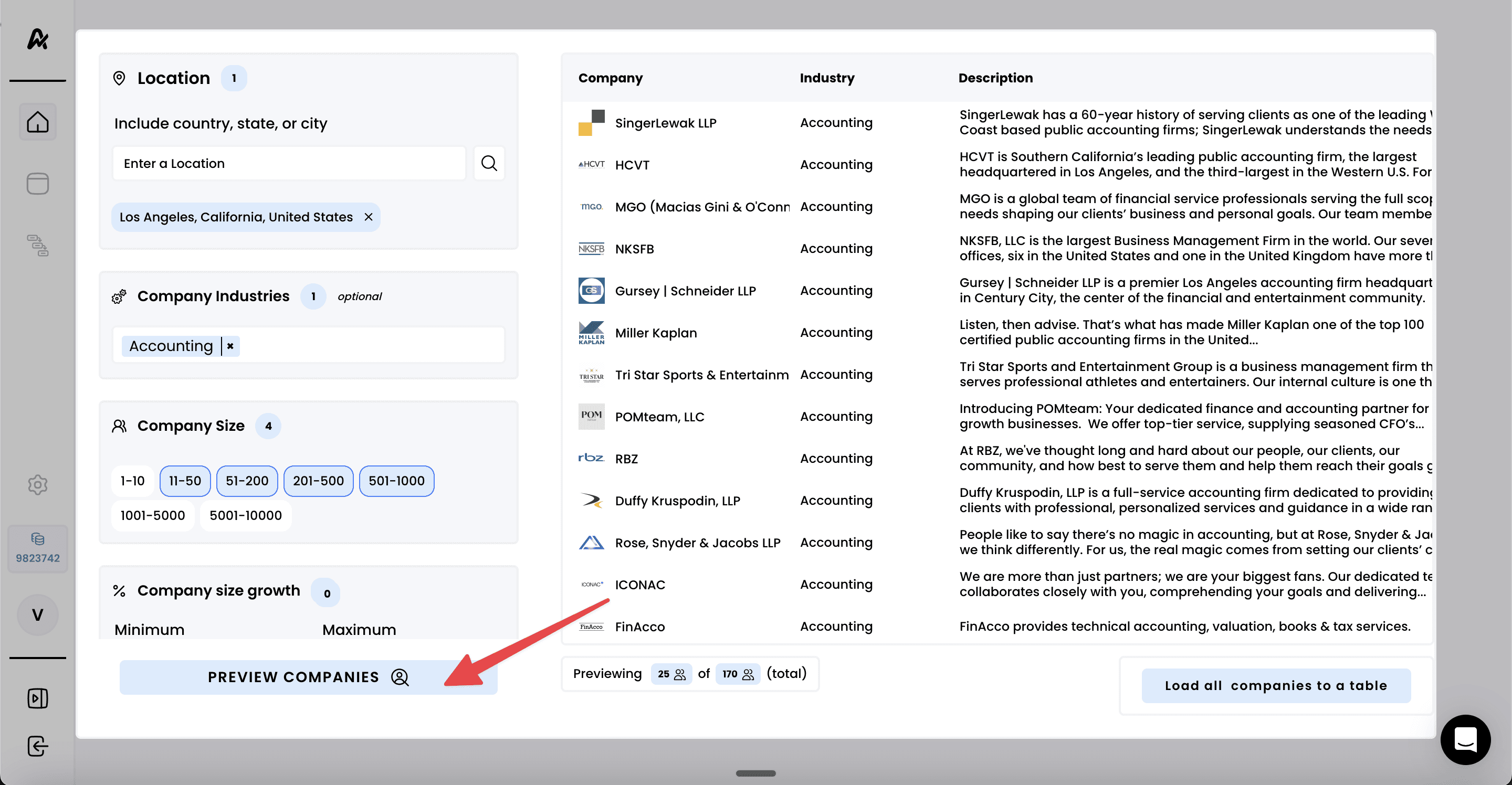1512x785 pixels.
Task: Click the location search magnifier icon
Action: click(489, 163)
